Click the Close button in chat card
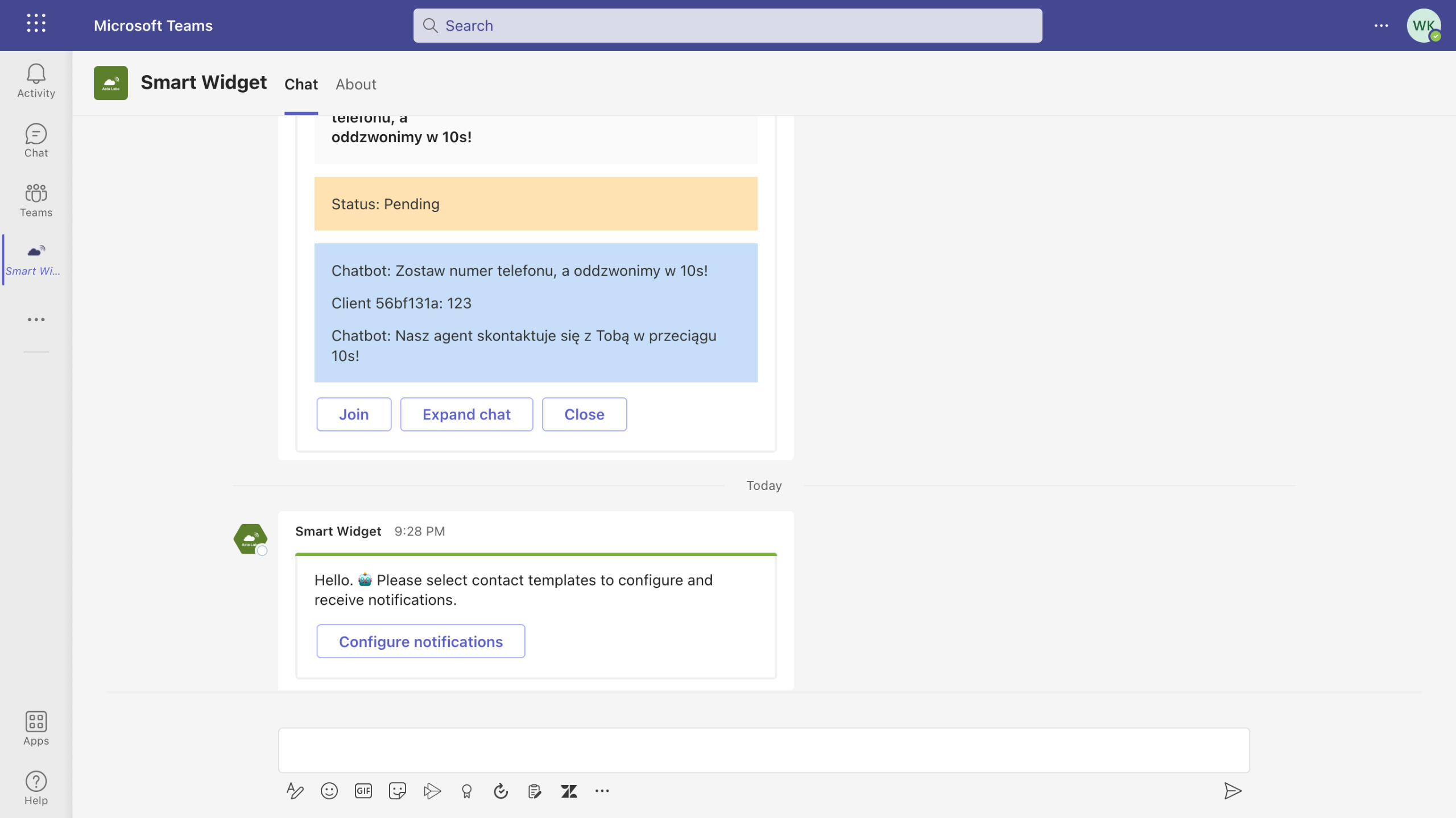Screen dimensions: 1456x818 coord(584,414)
